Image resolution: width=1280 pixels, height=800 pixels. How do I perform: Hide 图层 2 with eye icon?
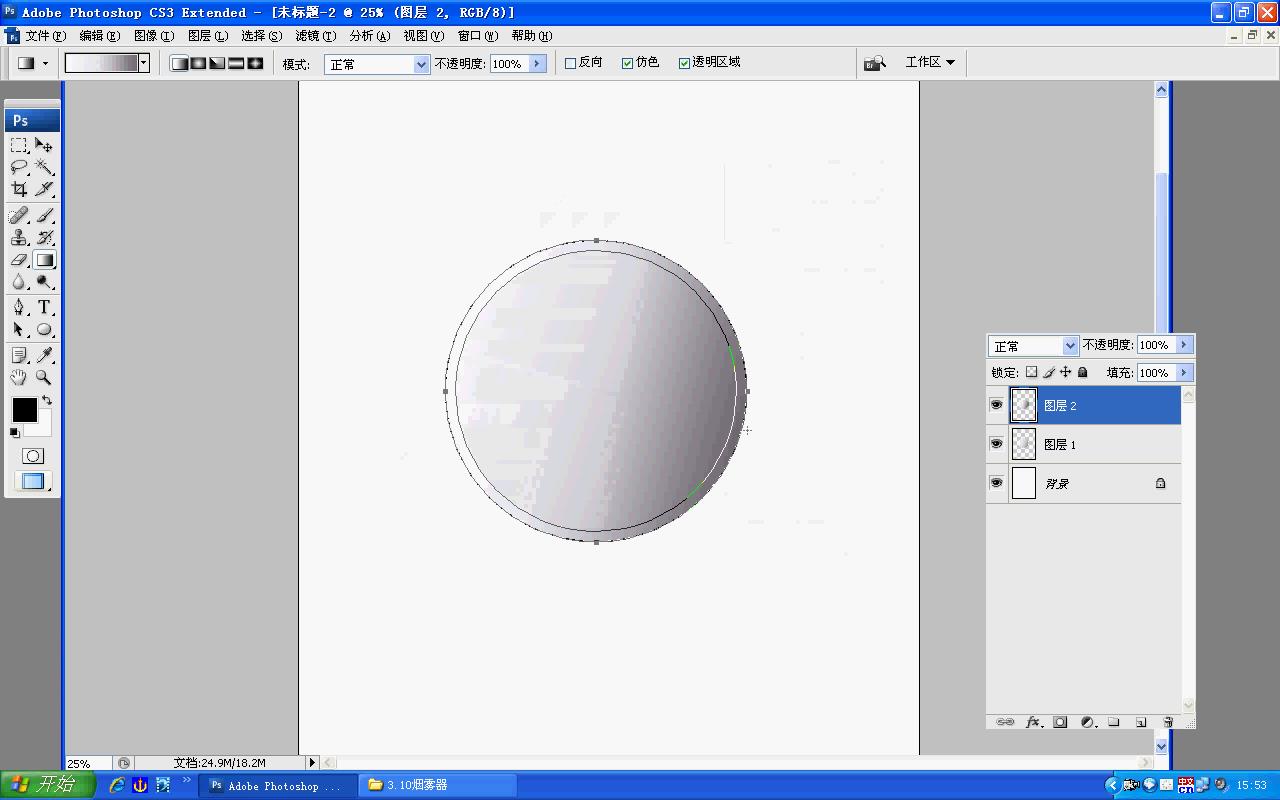[x=996, y=405]
